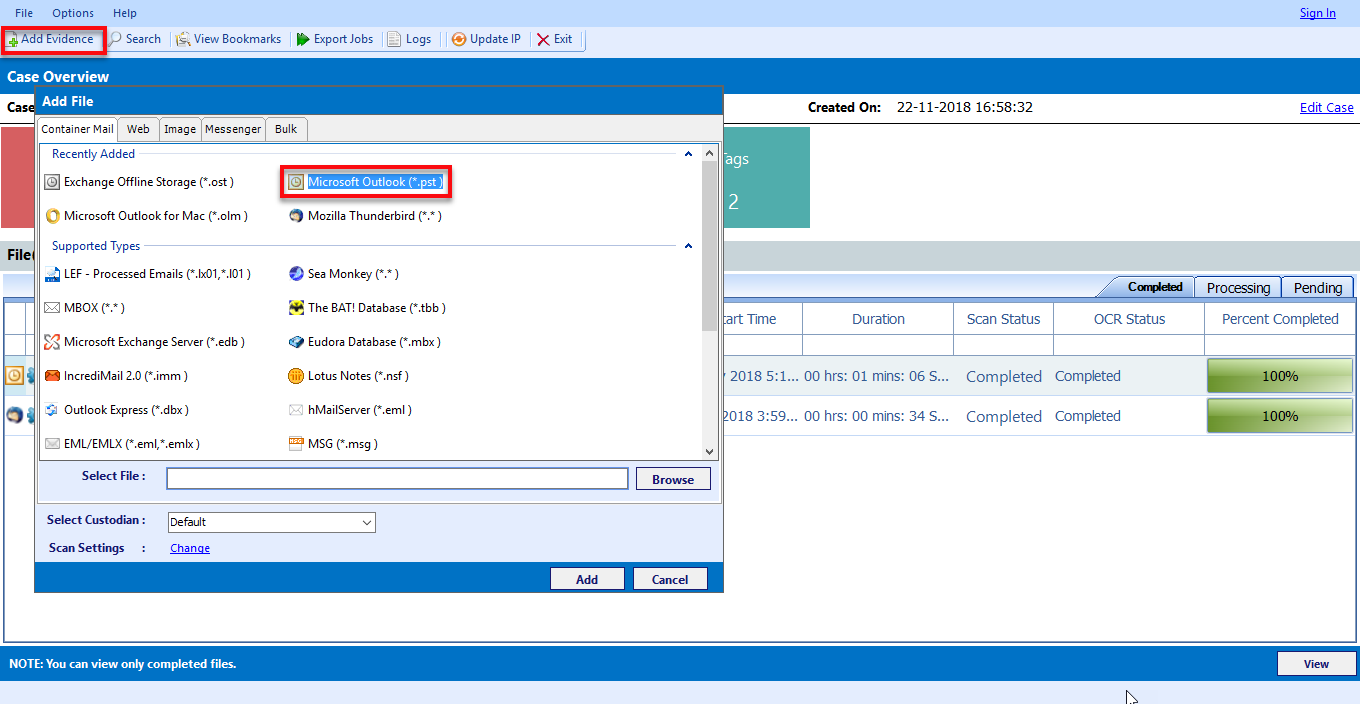Click the teal Tags tile
The image size is (1360, 704).
[x=766, y=177]
